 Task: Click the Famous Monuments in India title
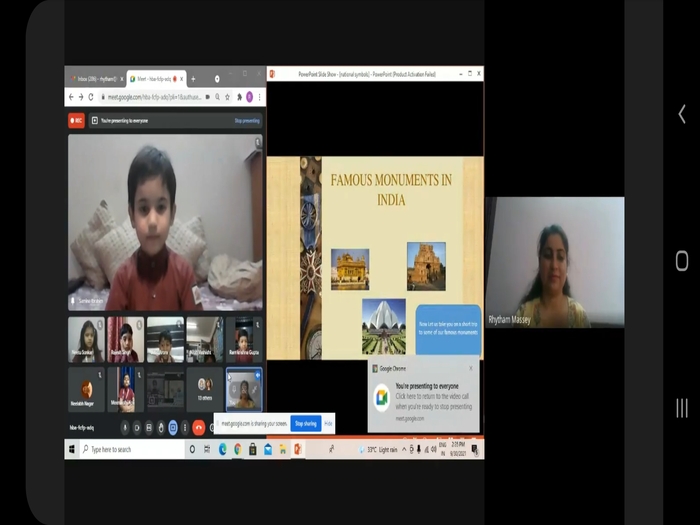click(392, 190)
